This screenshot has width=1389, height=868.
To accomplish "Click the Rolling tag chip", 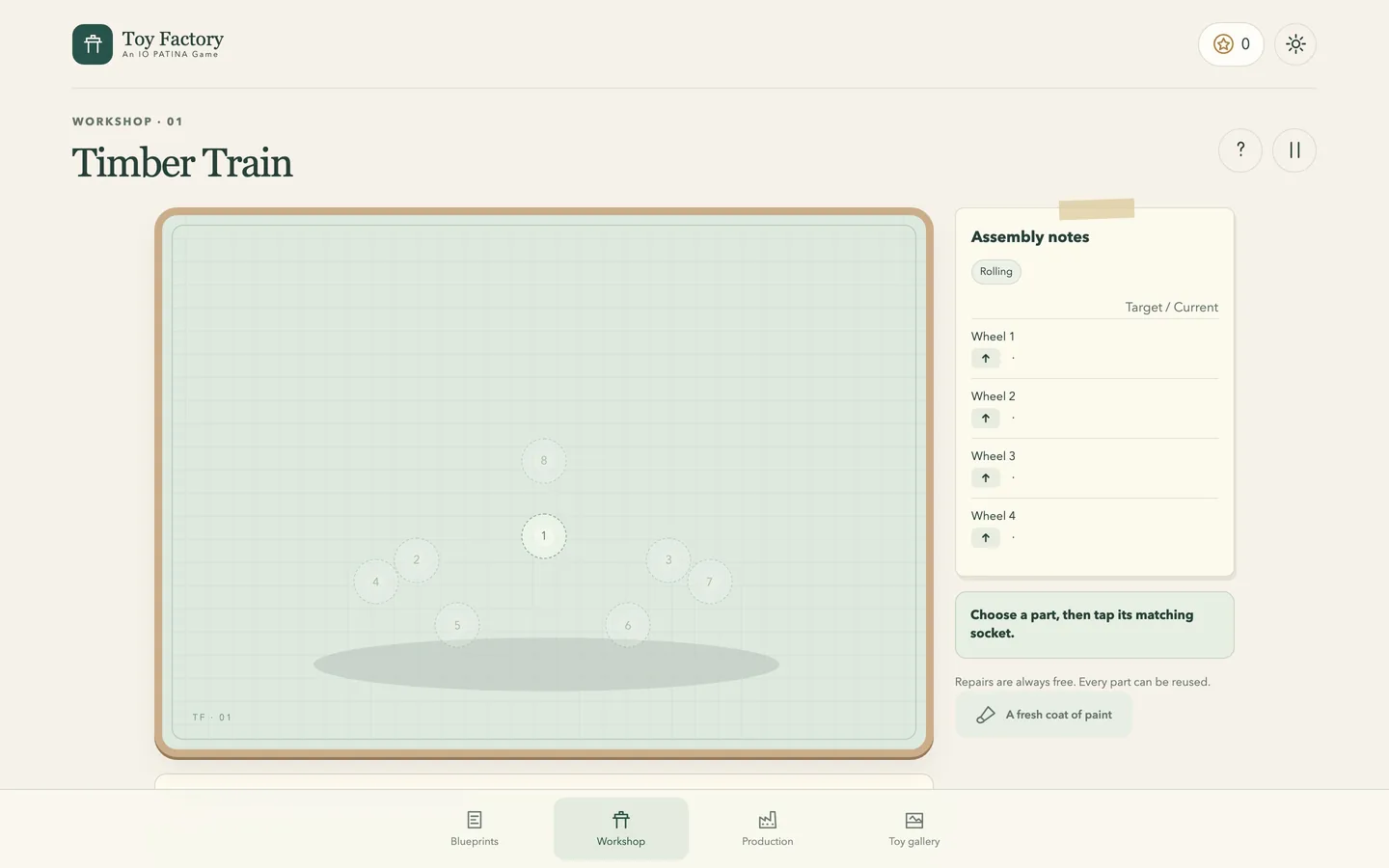I will click(996, 272).
